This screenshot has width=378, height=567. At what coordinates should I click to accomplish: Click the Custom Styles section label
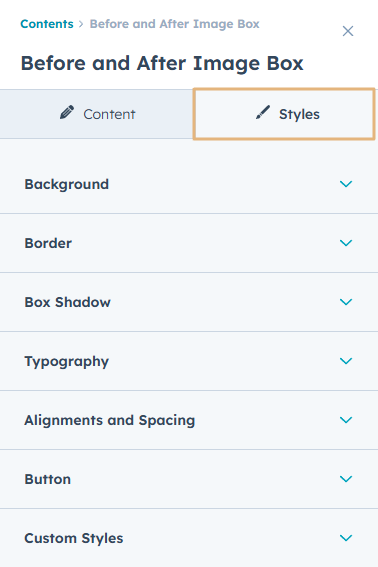(74, 538)
